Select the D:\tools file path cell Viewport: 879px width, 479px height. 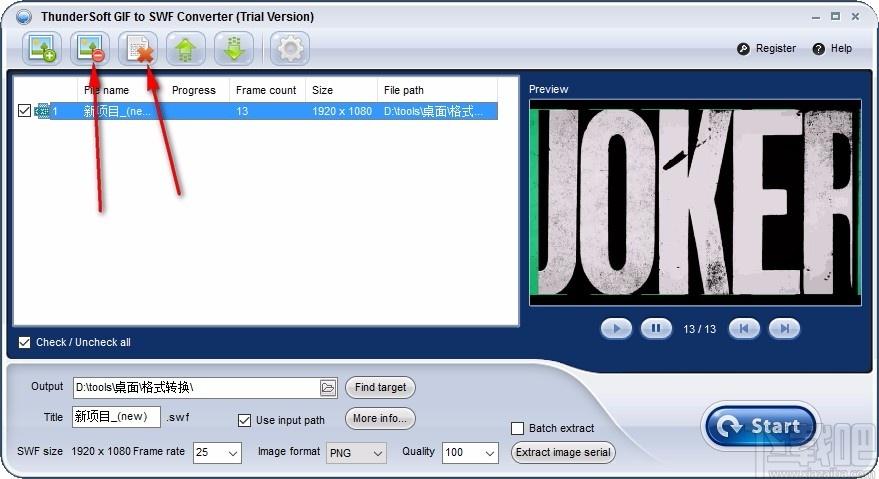click(x=433, y=111)
